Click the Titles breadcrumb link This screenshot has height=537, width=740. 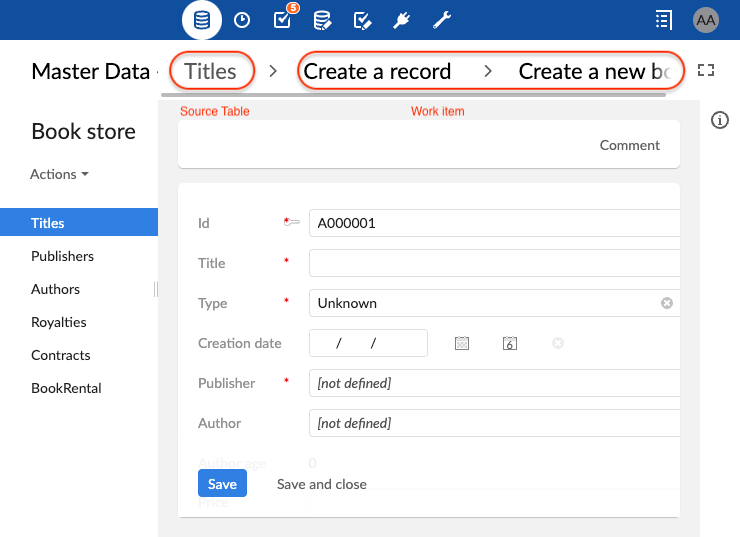coord(211,71)
